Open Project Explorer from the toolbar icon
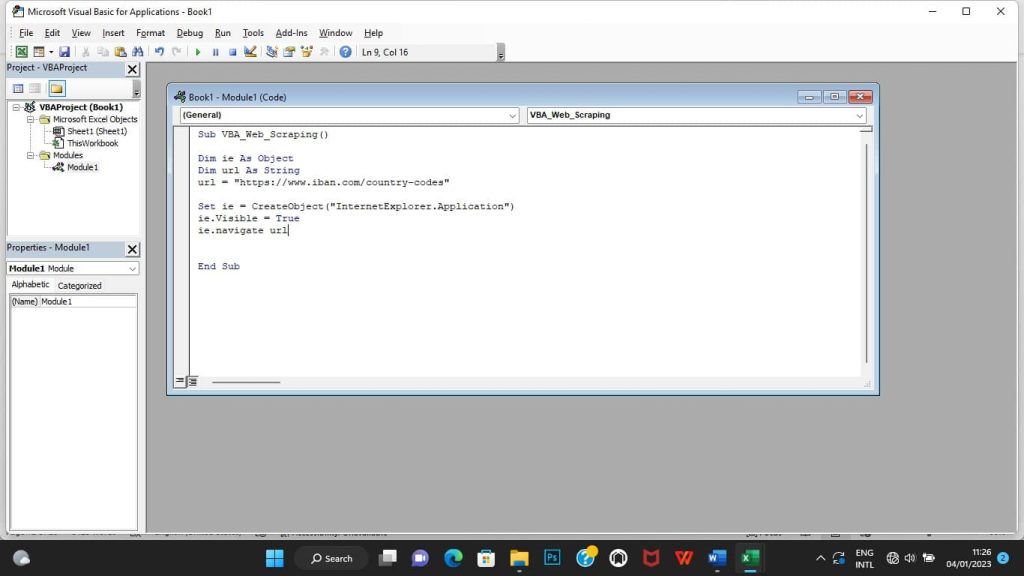The height and width of the screenshot is (576, 1024). click(x=272, y=52)
